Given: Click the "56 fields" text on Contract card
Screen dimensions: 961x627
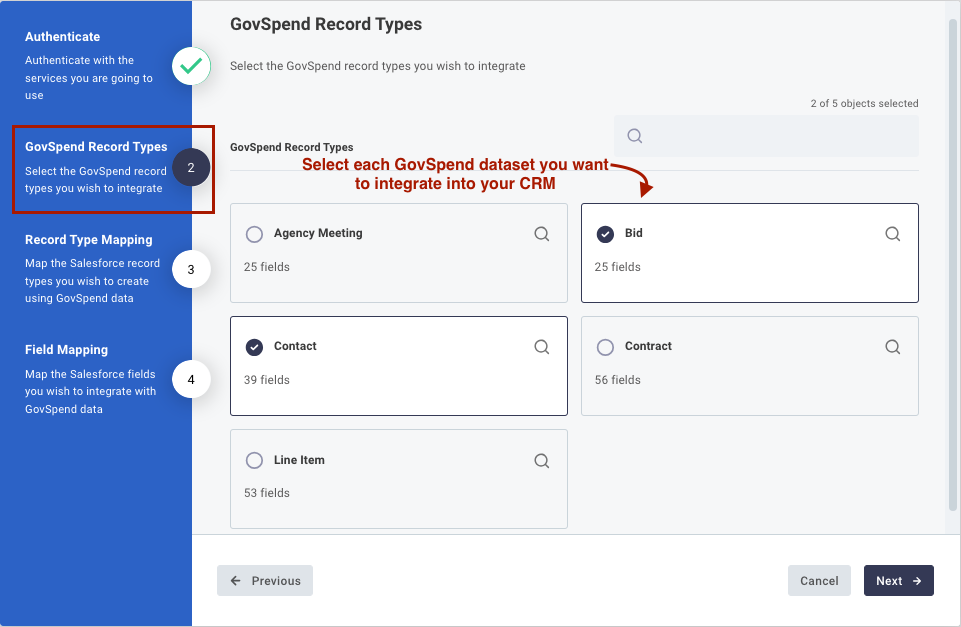Looking at the screenshot, I should pyautogui.click(x=617, y=380).
